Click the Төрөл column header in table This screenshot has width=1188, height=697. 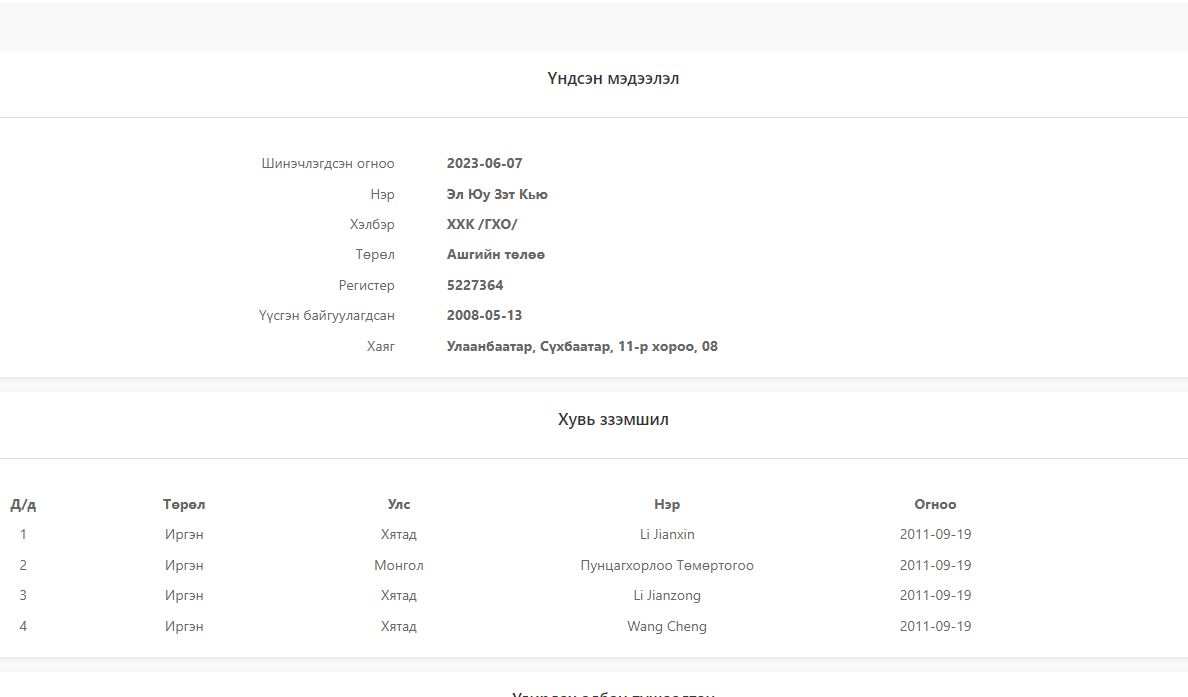pos(184,504)
